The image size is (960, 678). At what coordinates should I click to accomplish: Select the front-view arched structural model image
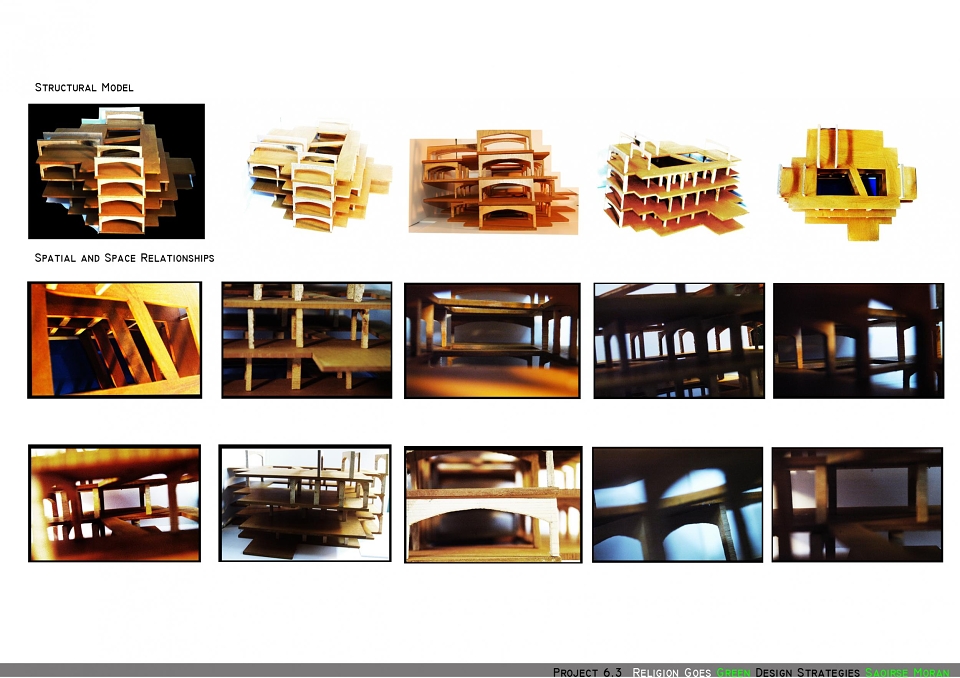coord(493,181)
